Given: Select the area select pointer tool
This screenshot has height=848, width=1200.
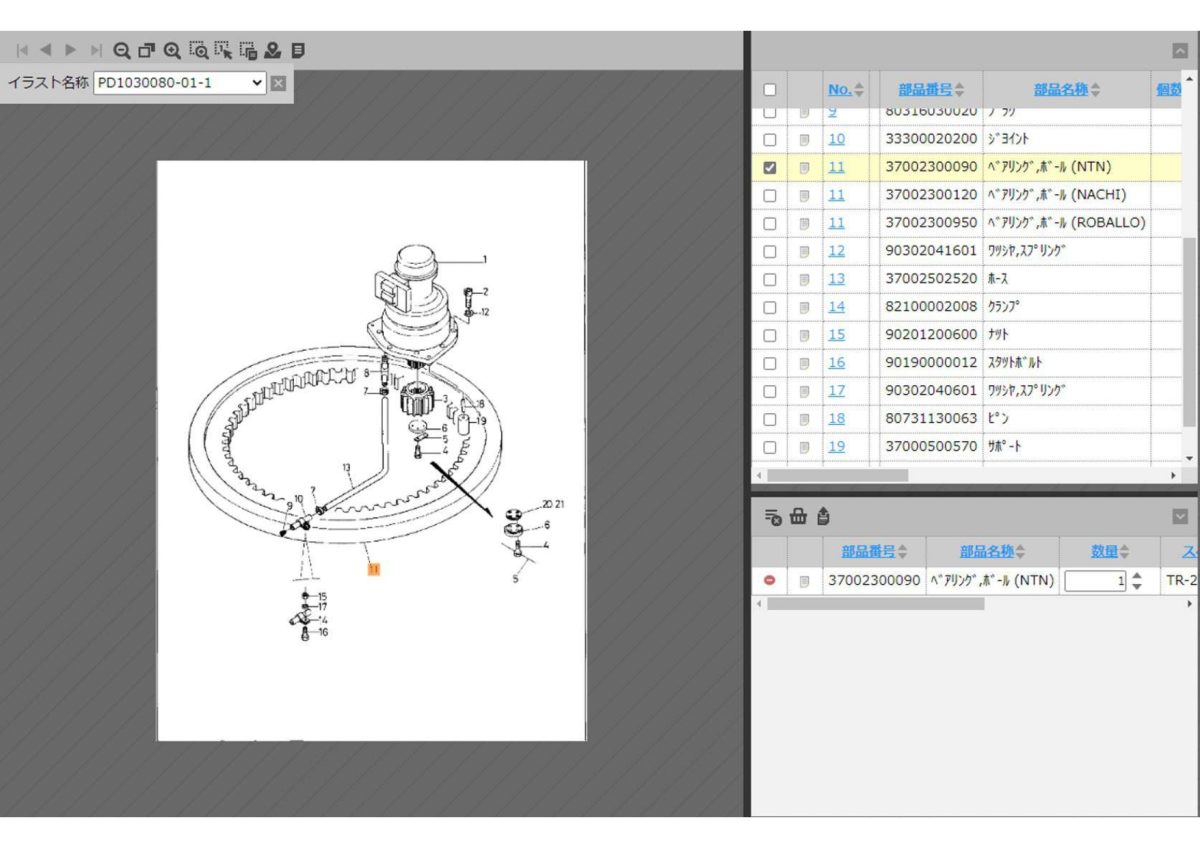Looking at the screenshot, I should (x=223, y=50).
